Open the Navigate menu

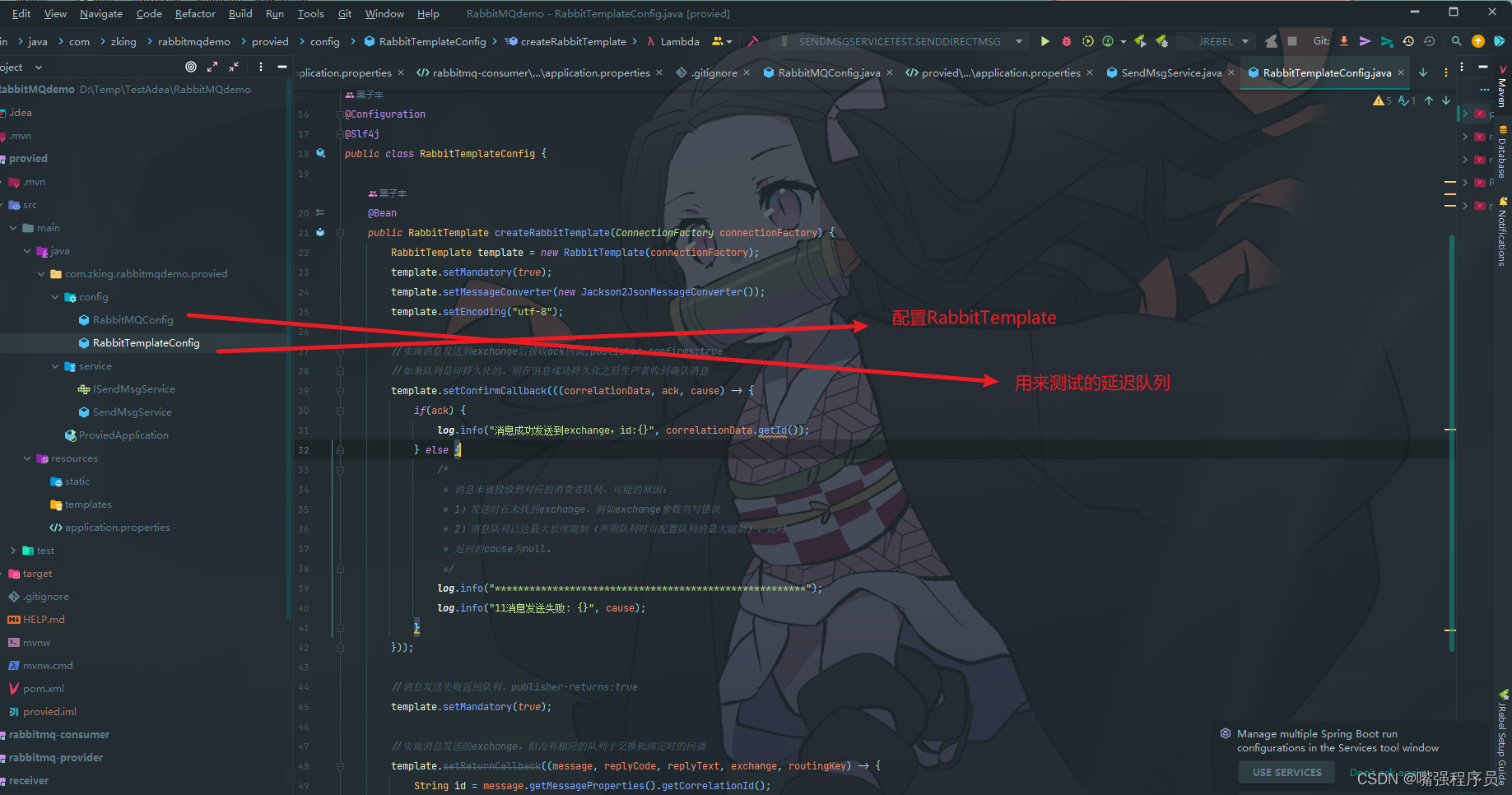[x=100, y=13]
